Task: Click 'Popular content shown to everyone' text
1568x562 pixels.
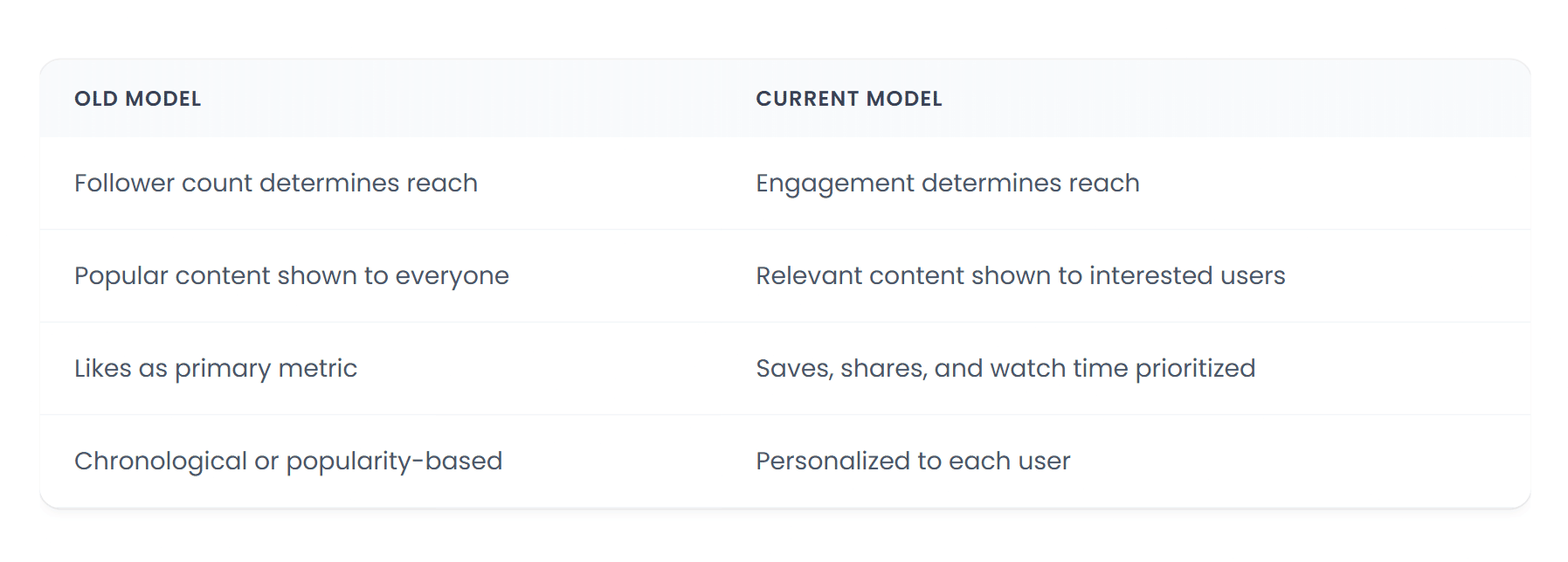Action: [x=291, y=275]
